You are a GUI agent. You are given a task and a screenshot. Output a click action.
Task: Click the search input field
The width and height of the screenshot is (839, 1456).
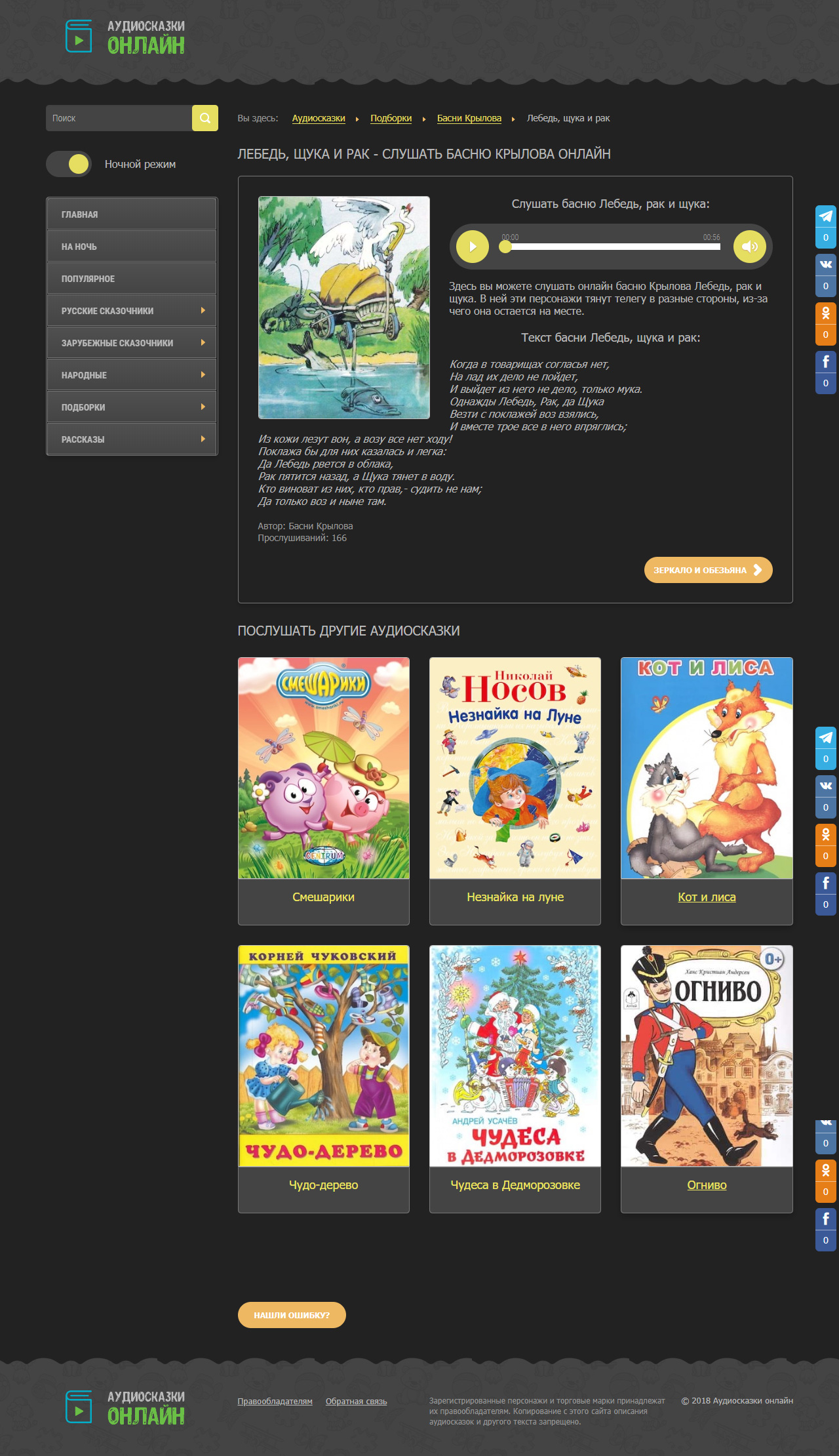[x=119, y=118]
